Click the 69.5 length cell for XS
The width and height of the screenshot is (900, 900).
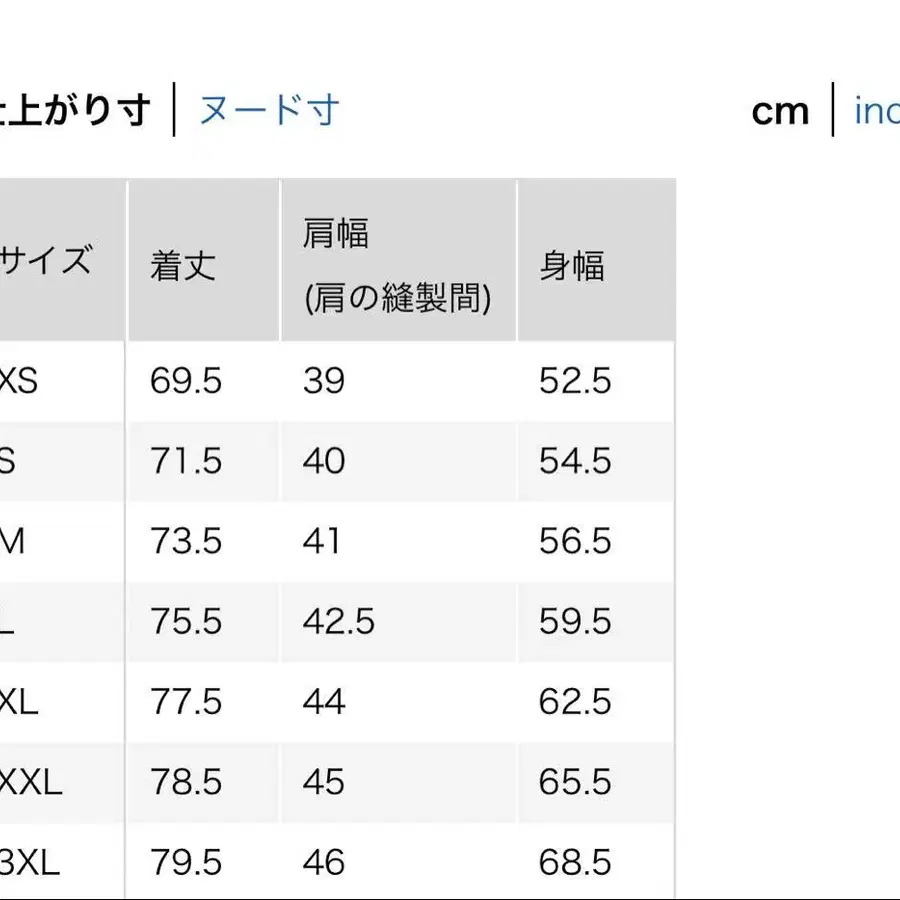[184, 381]
